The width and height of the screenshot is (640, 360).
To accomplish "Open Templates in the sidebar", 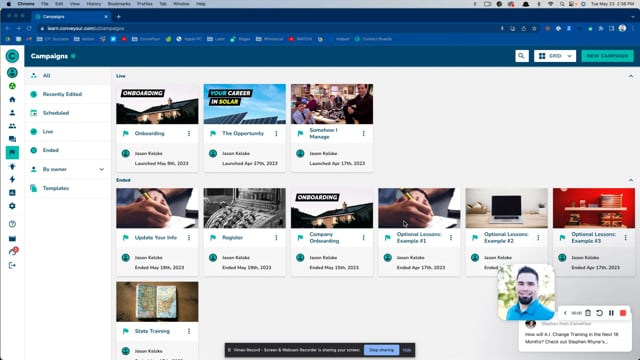I will [68, 188].
